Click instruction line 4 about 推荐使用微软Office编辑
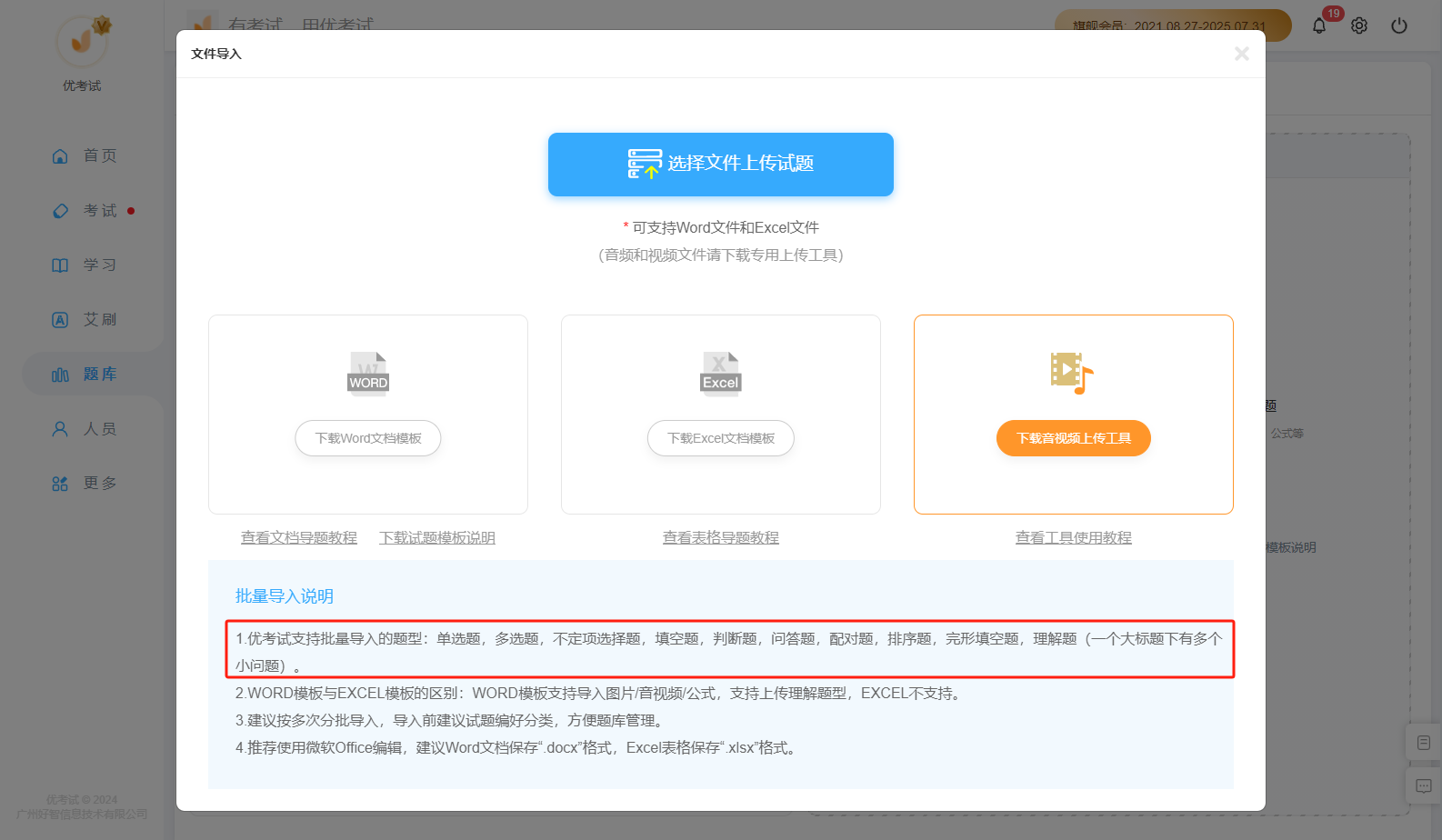This screenshot has height=840, width=1442. coord(517,747)
